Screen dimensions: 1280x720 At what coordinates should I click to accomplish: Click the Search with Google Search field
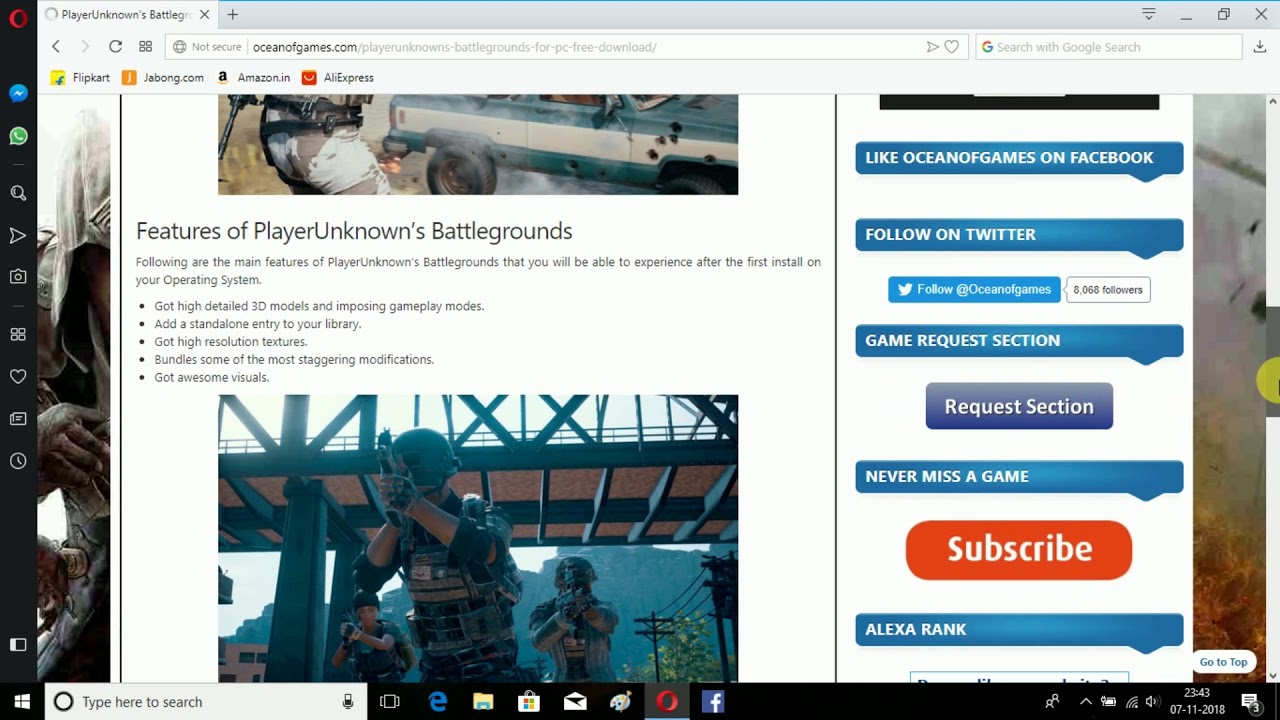(x=1108, y=47)
